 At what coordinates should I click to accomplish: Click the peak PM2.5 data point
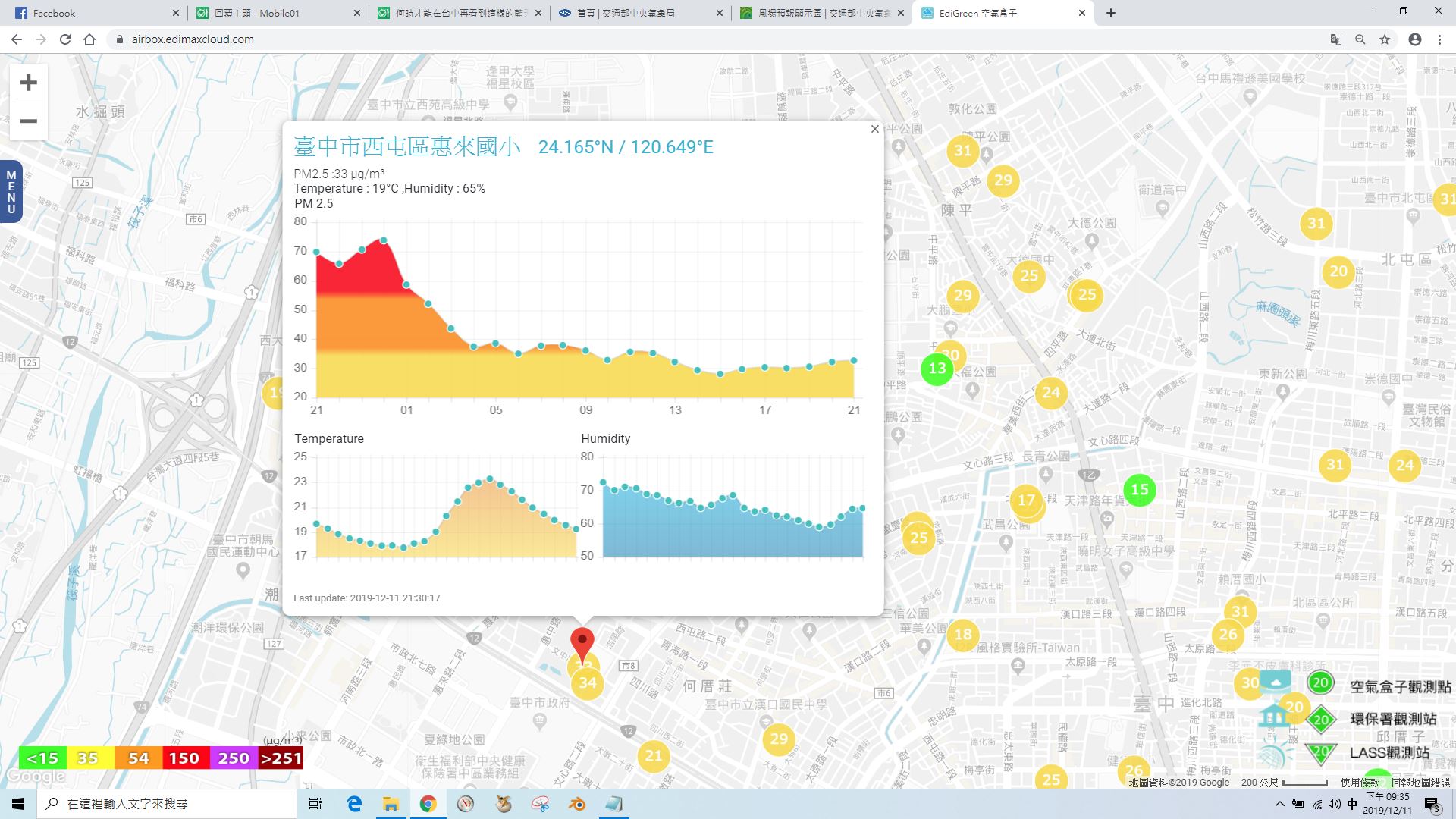click(x=384, y=240)
